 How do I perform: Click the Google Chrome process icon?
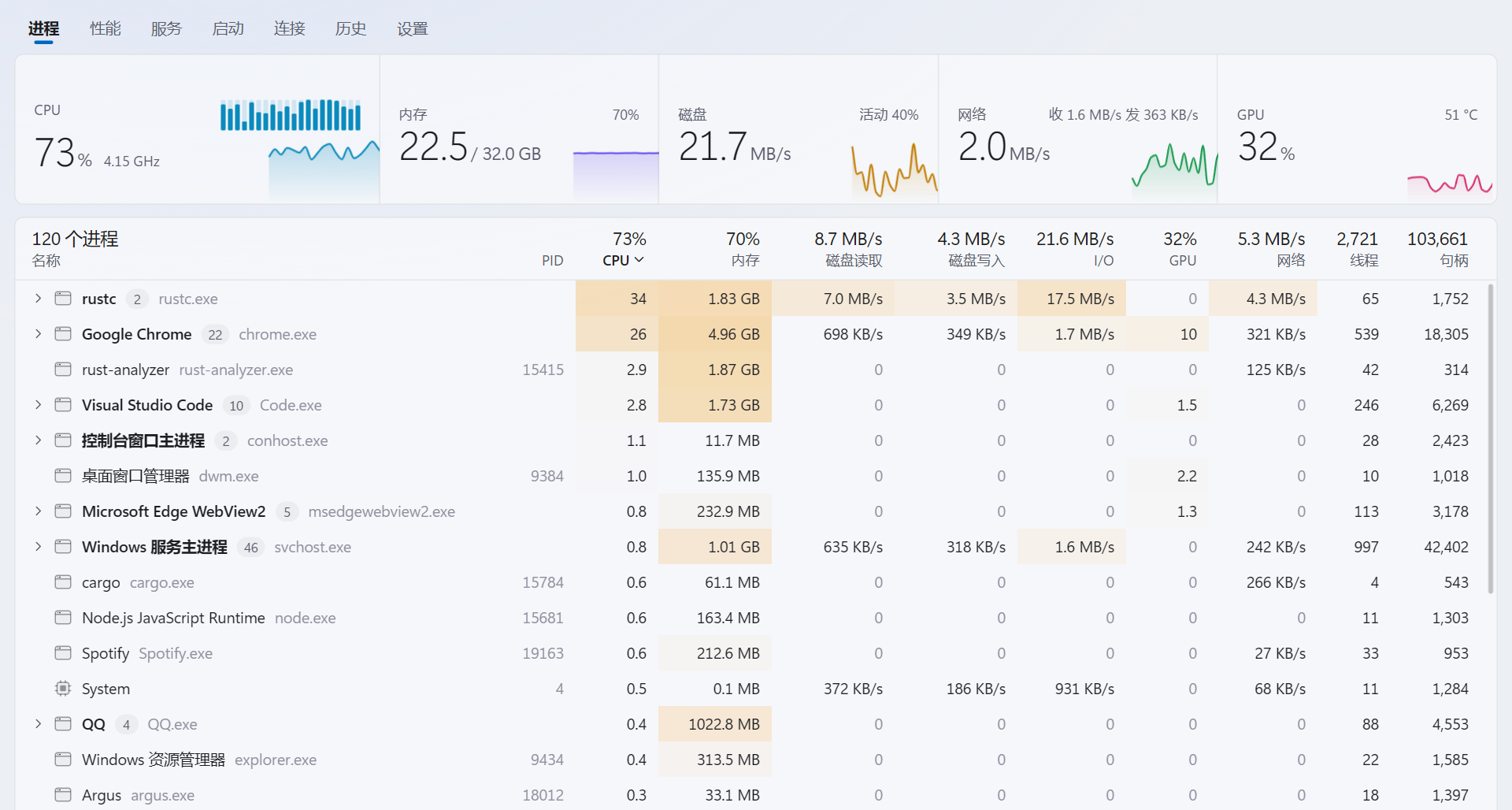tap(63, 334)
